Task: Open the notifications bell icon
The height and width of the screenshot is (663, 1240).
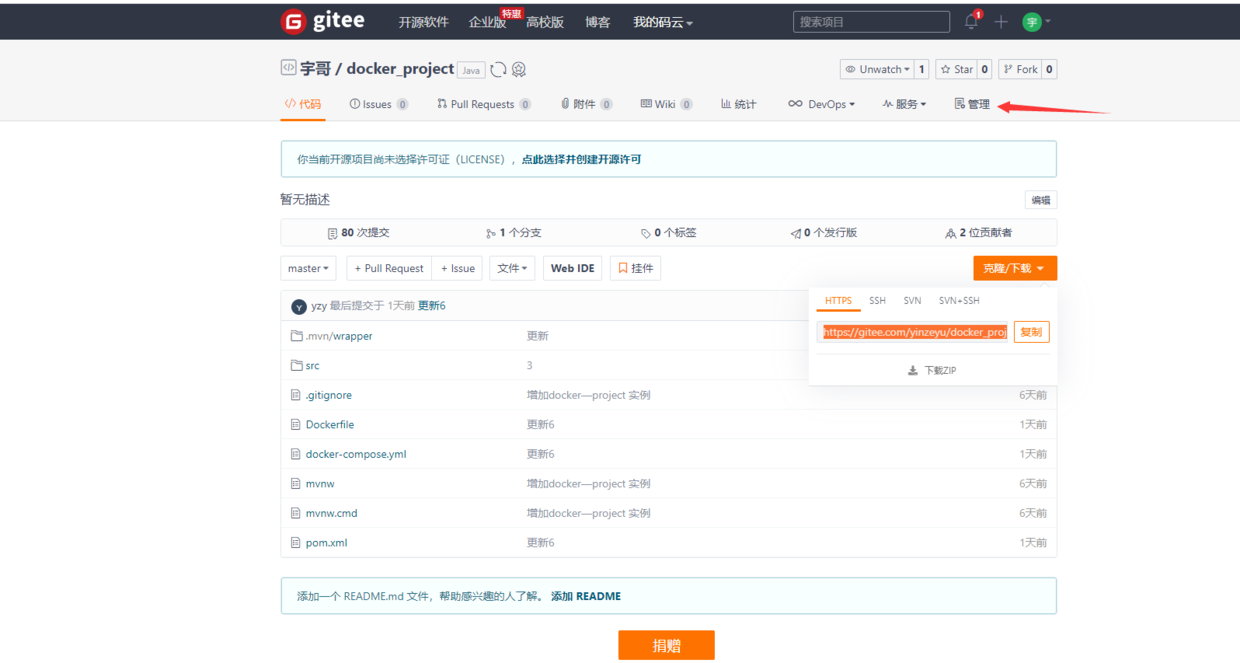Action: coord(971,21)
